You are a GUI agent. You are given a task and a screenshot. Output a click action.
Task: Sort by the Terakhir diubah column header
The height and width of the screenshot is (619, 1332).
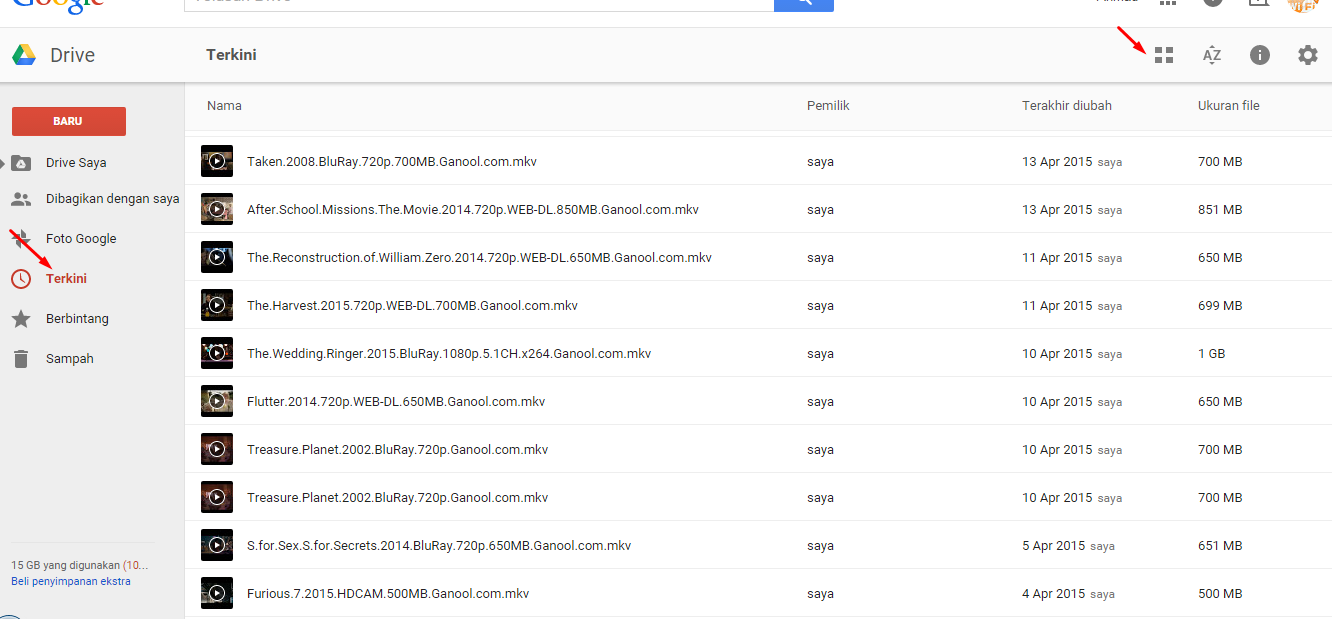pos(1066,105)
